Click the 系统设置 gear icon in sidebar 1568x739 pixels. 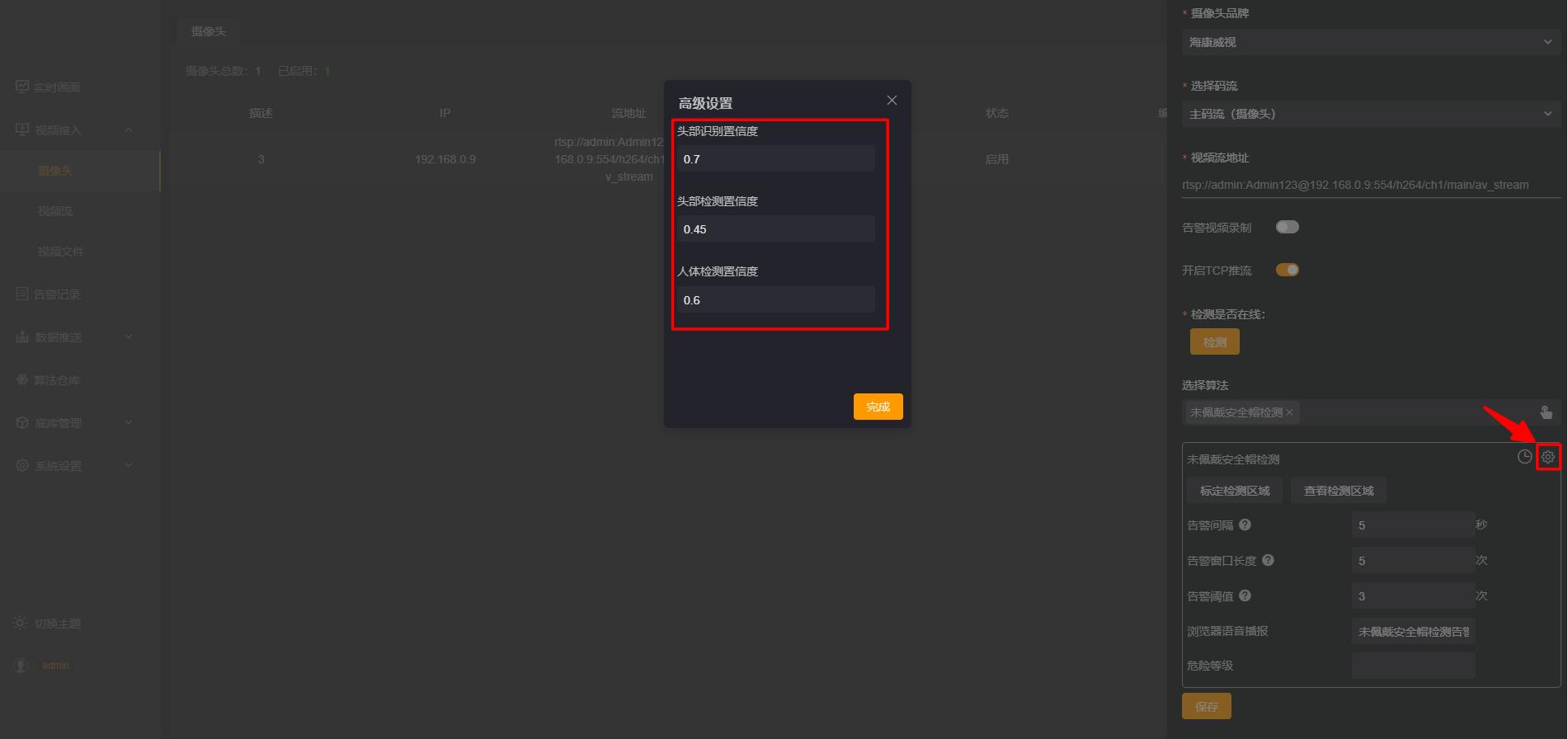(22, 465)
